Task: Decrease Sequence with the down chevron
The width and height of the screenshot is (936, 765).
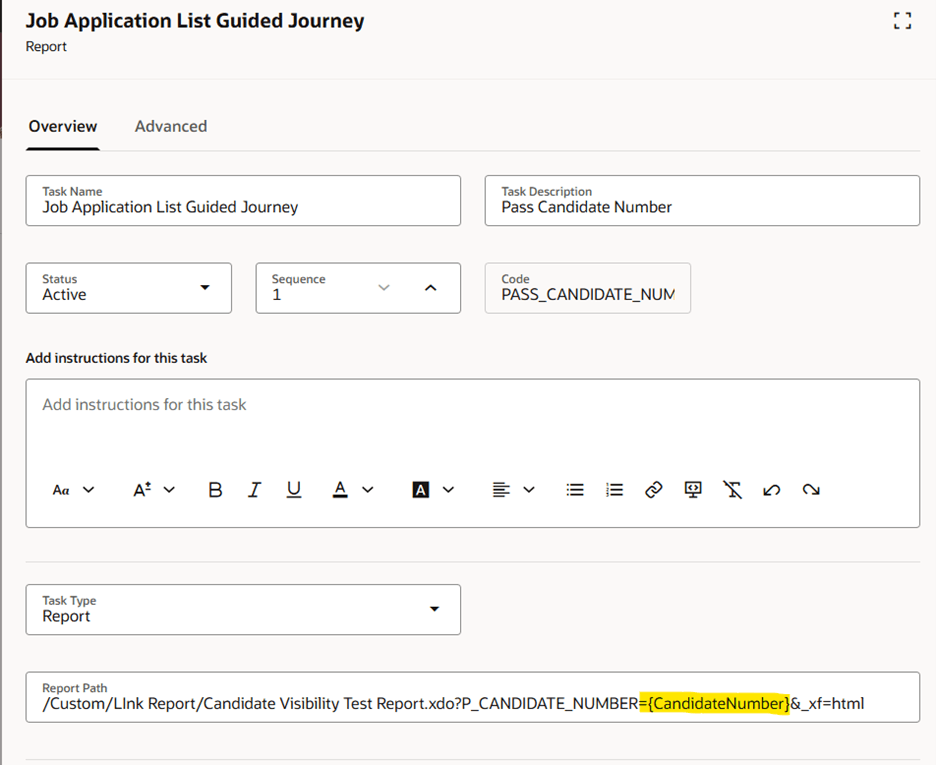Action: 384,288
